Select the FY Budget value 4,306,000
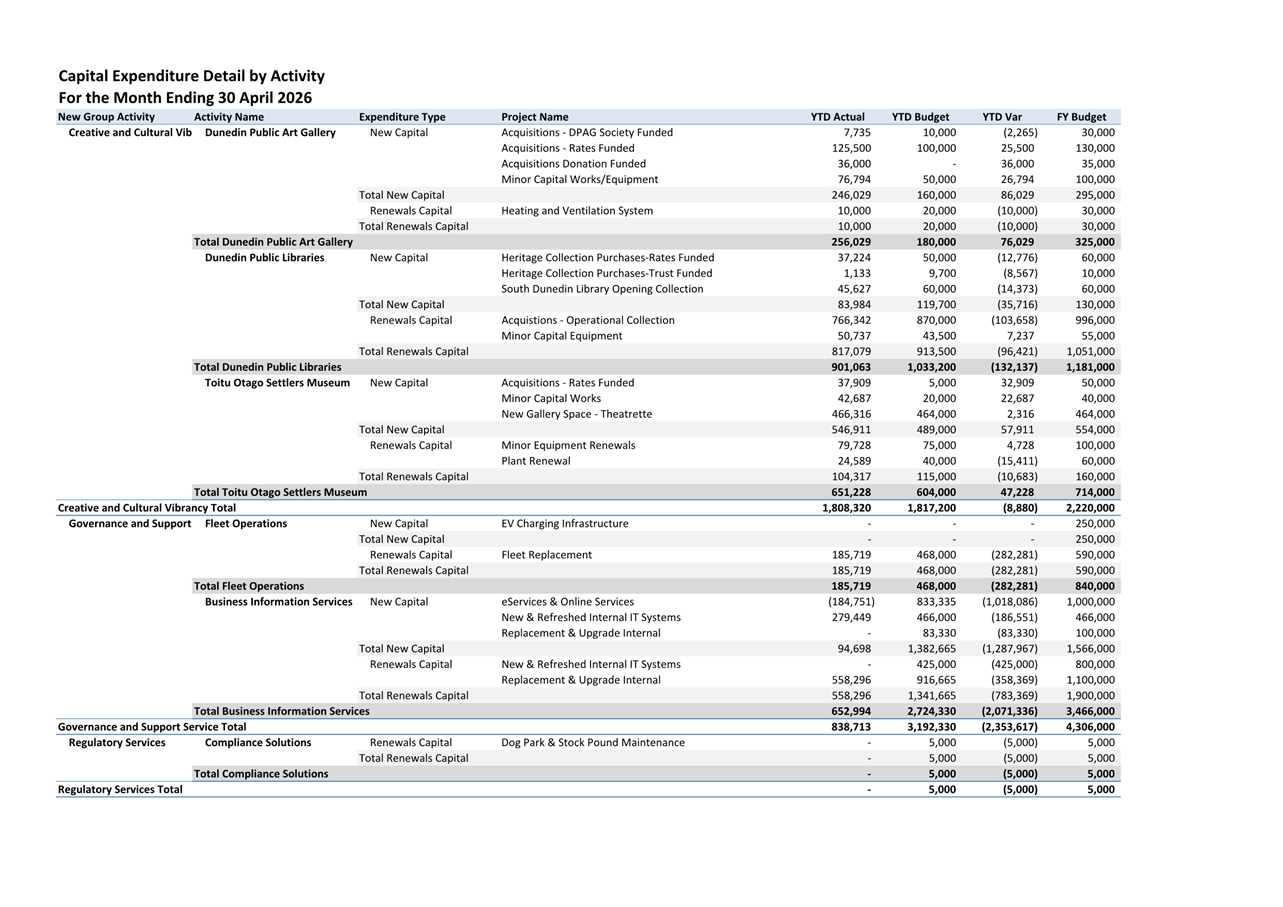1283x907 pixels. pyautogui.click(x=1090, y=727)
